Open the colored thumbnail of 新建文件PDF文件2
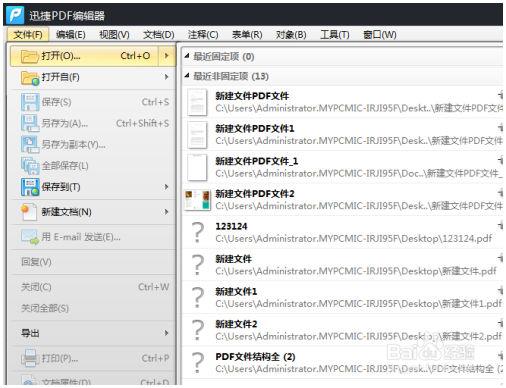The image size is (506, 388). 198,200
